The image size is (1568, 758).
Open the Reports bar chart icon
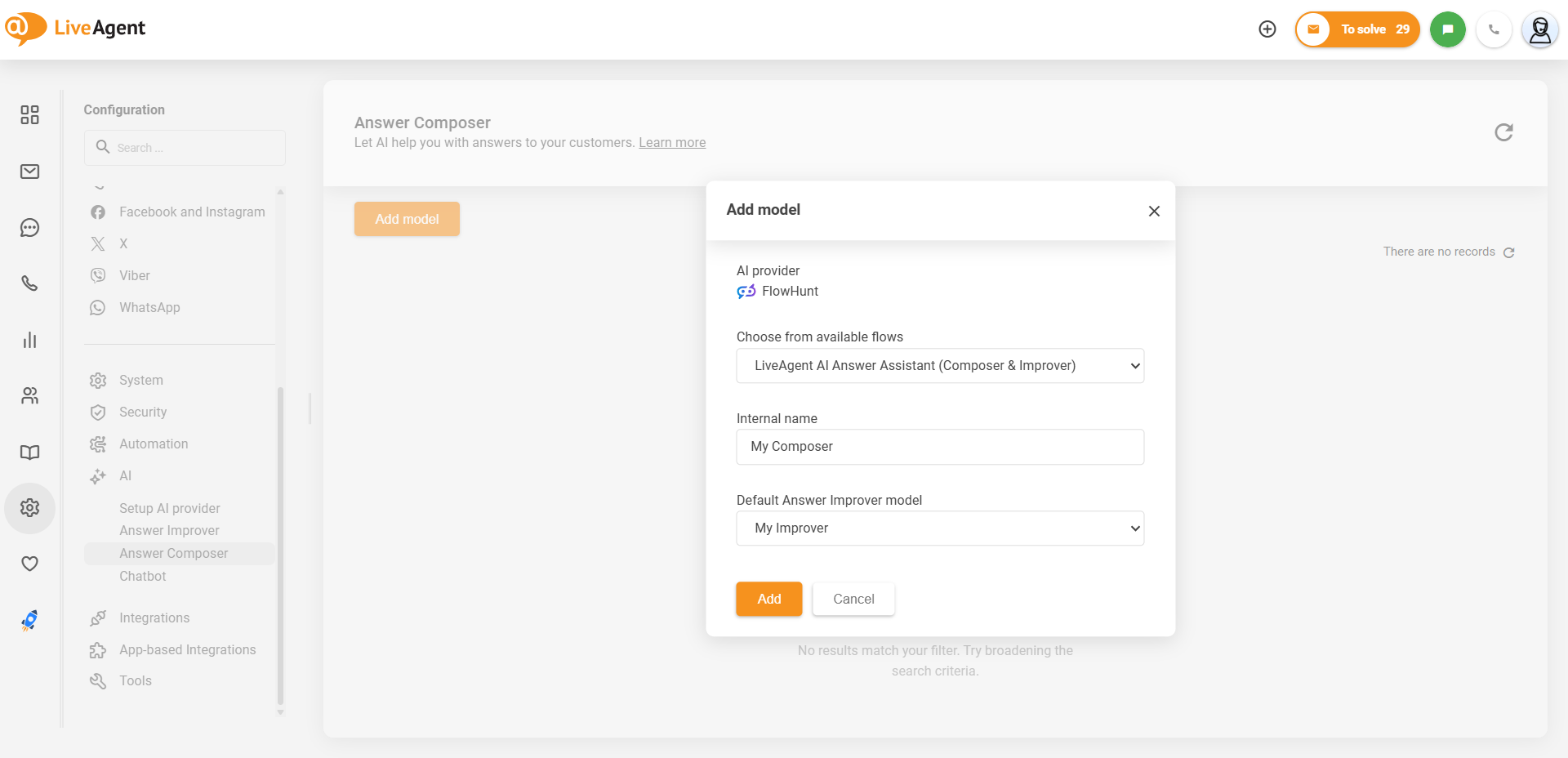(x=30, y=340)
